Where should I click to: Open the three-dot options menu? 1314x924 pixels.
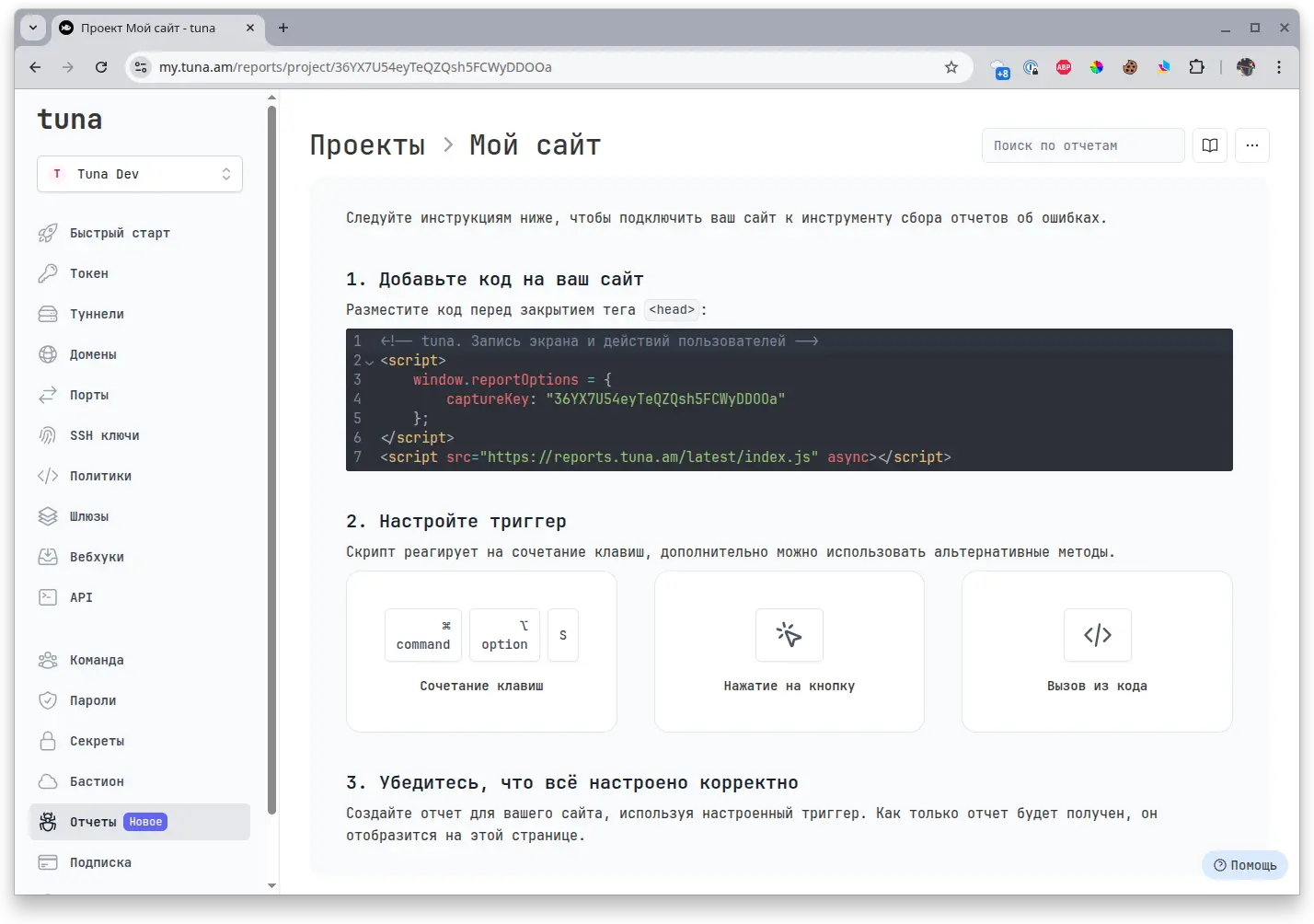1252,145
